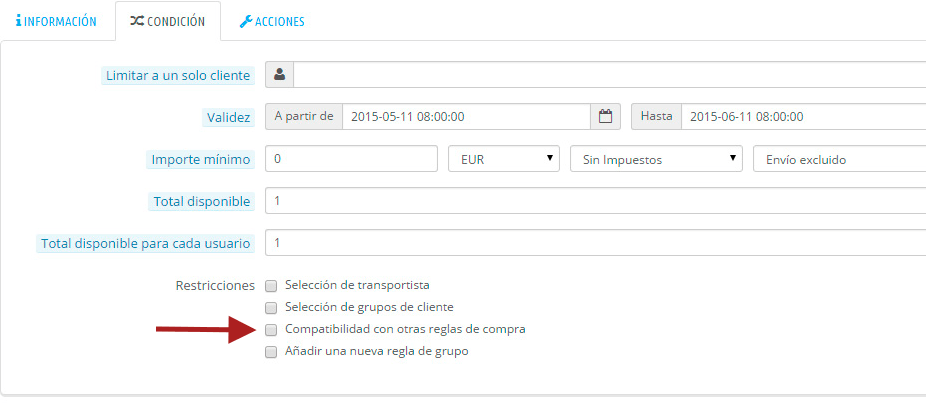926x406 pixels.
Task: Click the Total disponible para cada usuario label
Action: click(x=145, y=243)
